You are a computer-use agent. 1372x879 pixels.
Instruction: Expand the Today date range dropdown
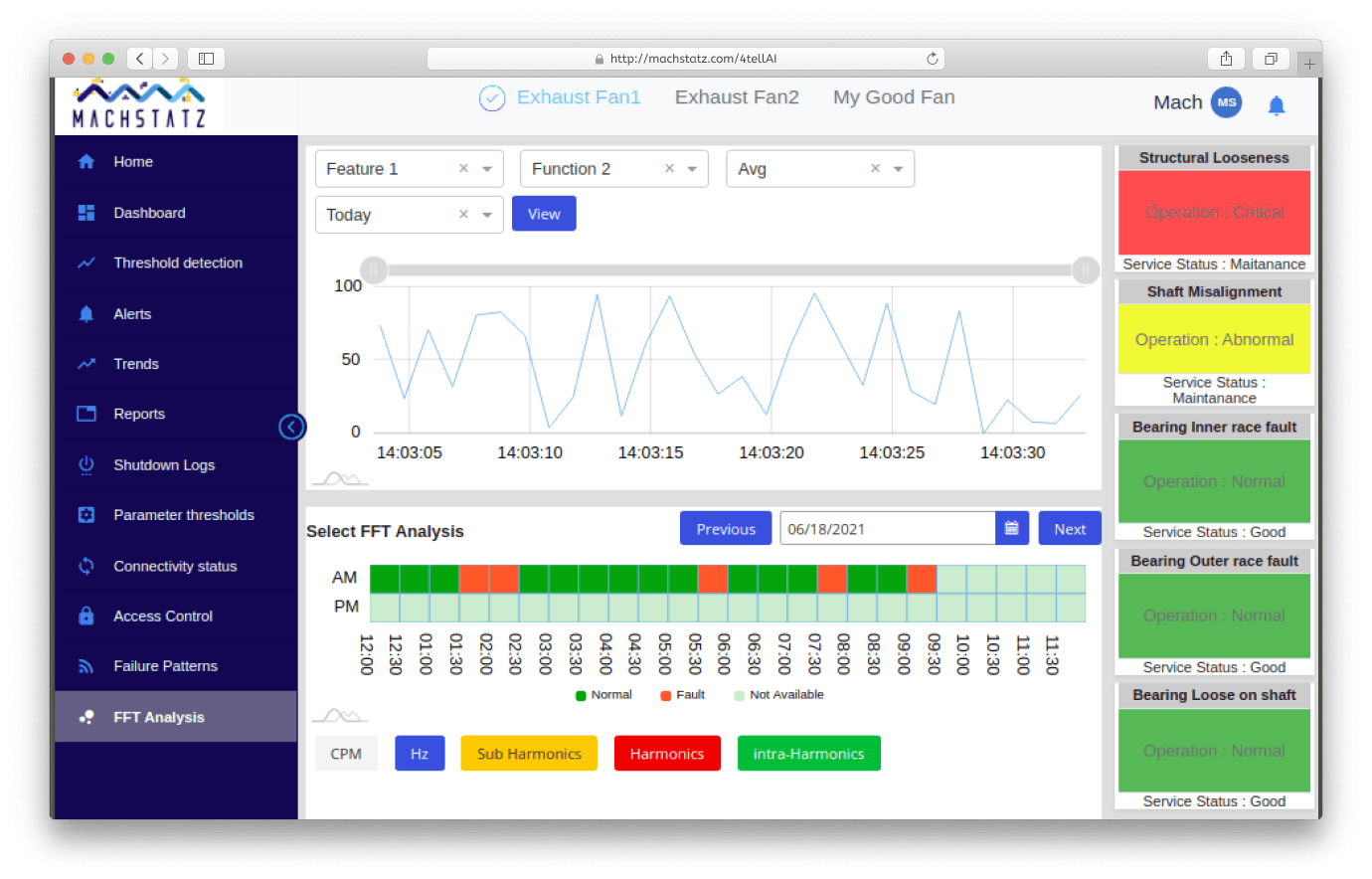point(487,215)
